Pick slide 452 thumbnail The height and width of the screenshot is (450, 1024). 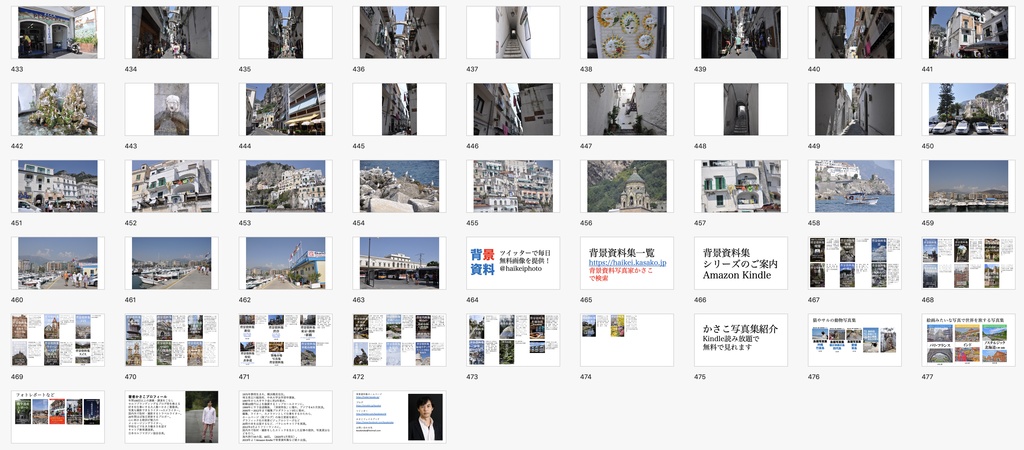171,186
